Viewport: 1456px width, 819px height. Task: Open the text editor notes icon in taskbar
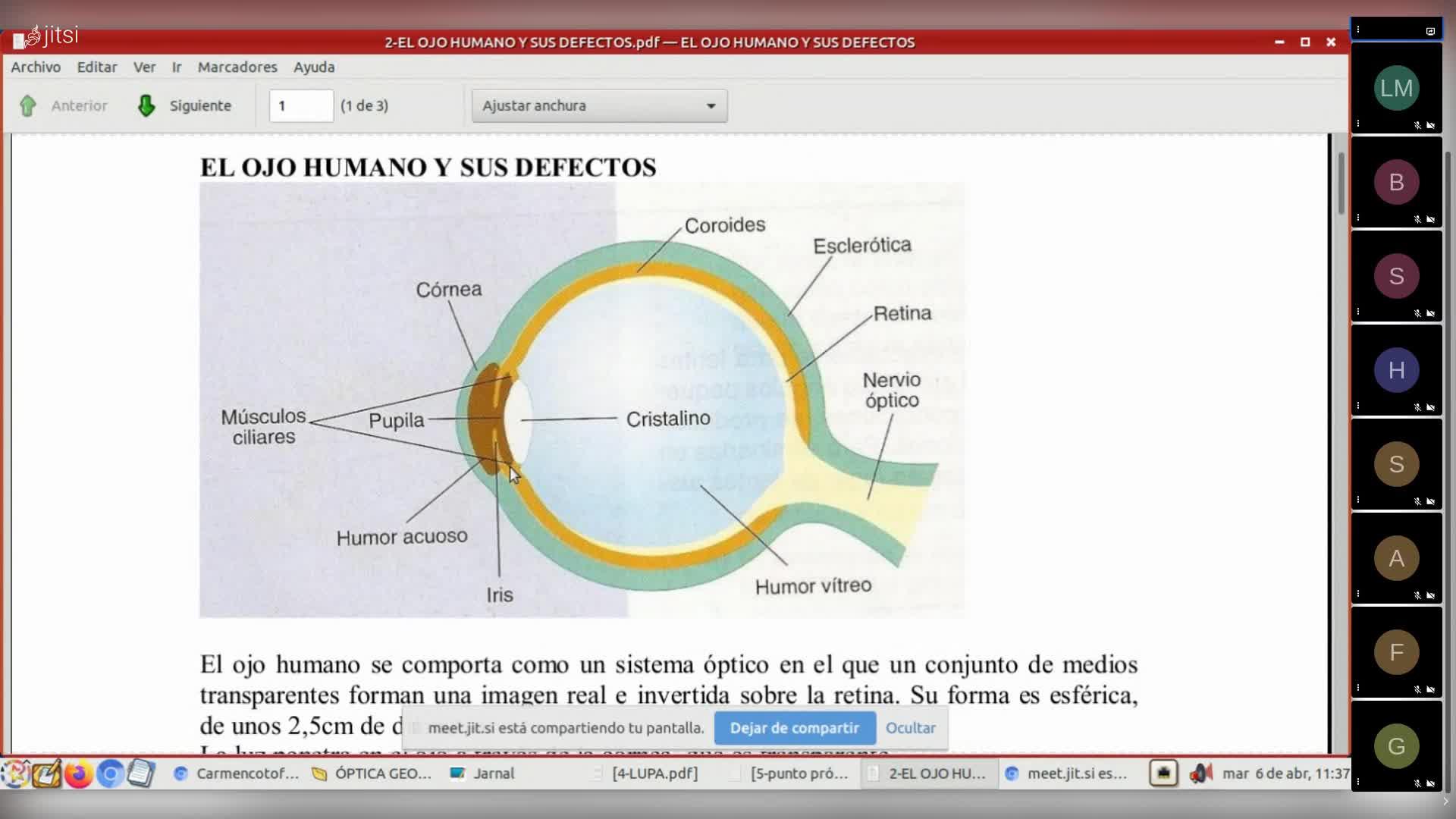(x=141, y=773)
